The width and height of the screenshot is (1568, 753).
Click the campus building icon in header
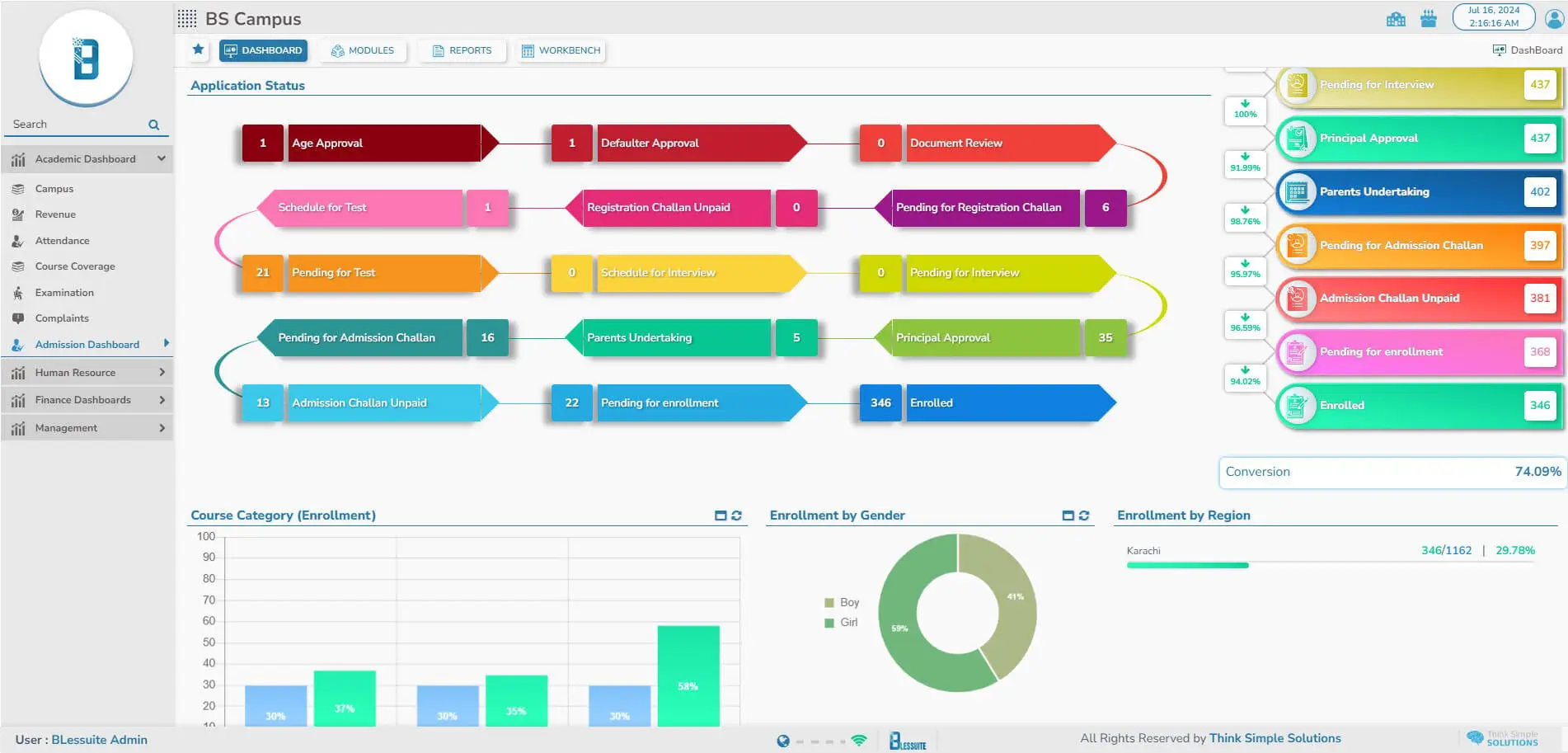1396,19
